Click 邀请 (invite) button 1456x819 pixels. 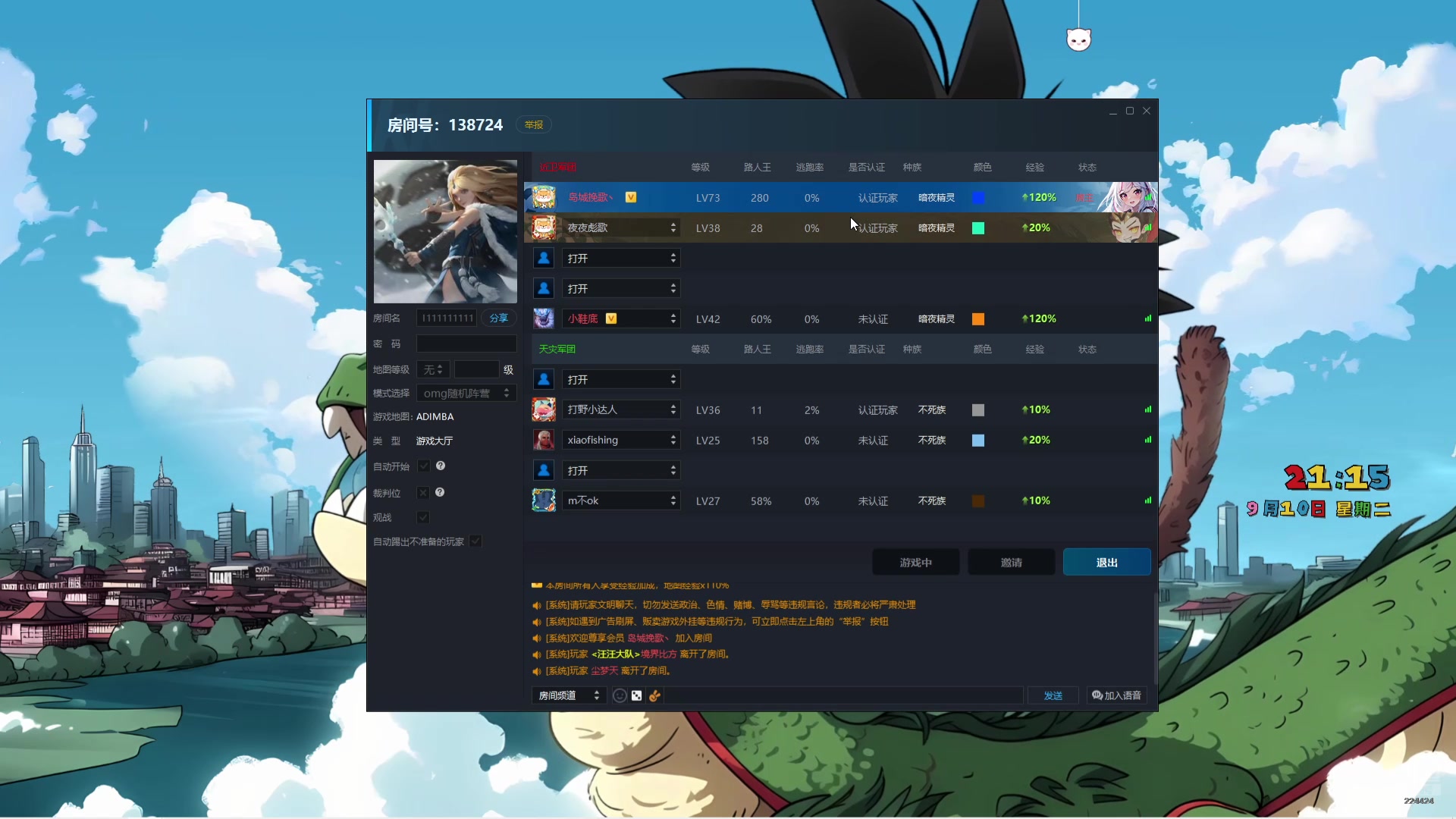coord(1011,562)
